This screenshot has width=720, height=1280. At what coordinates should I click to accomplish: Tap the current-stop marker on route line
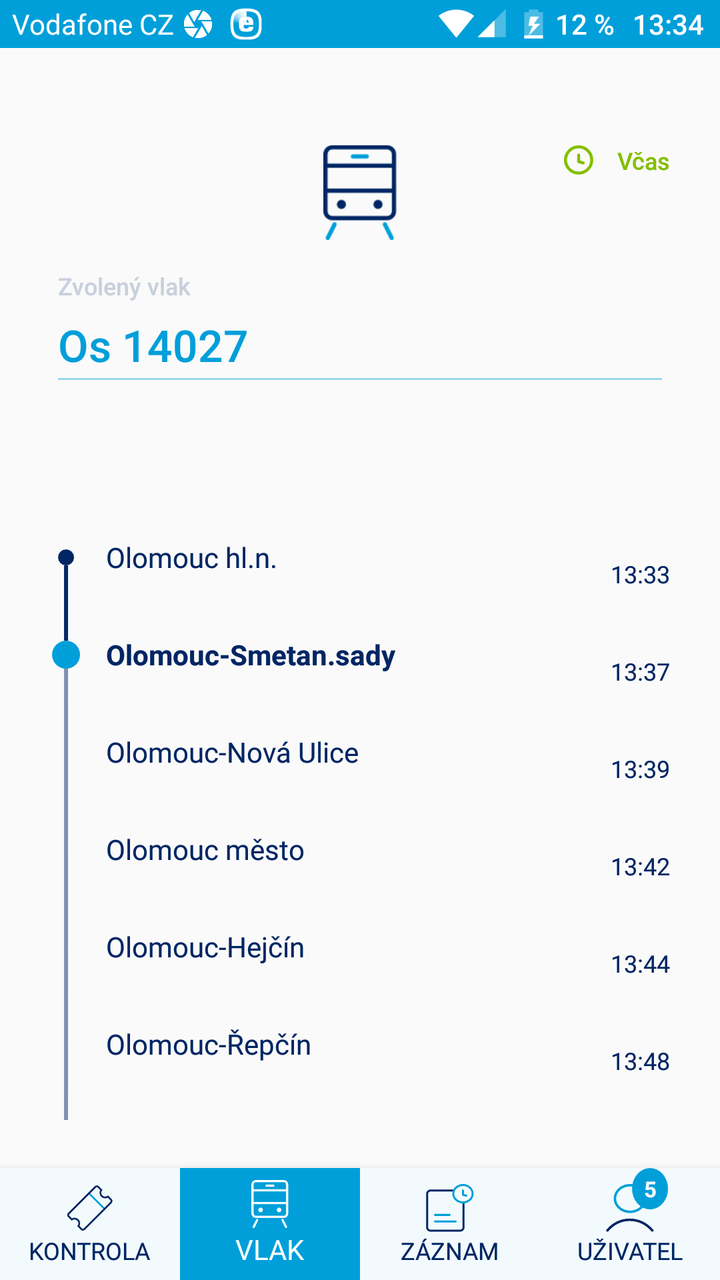(x=66, y=655)
